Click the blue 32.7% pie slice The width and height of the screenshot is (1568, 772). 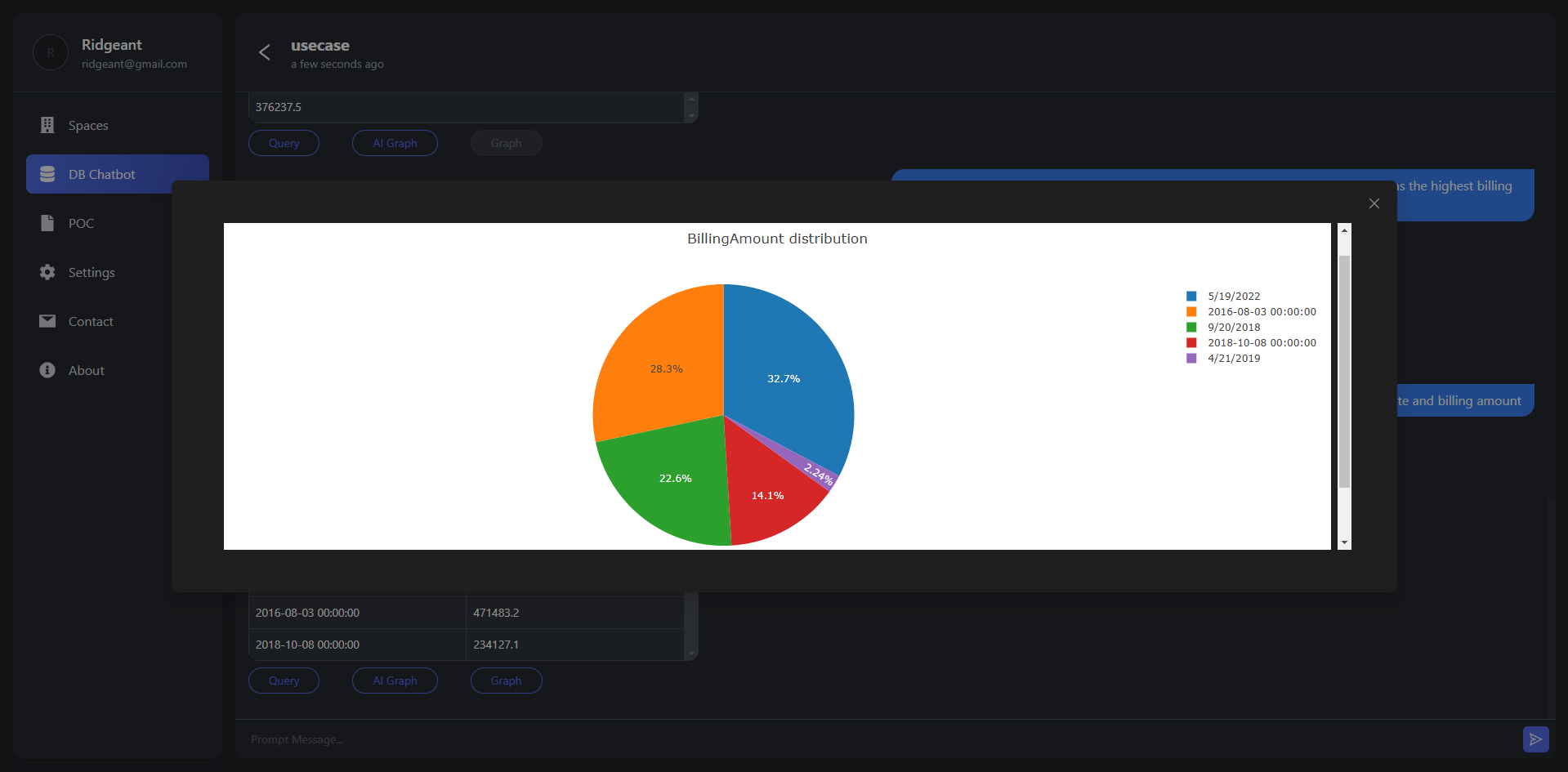click(x=784, y=368)
